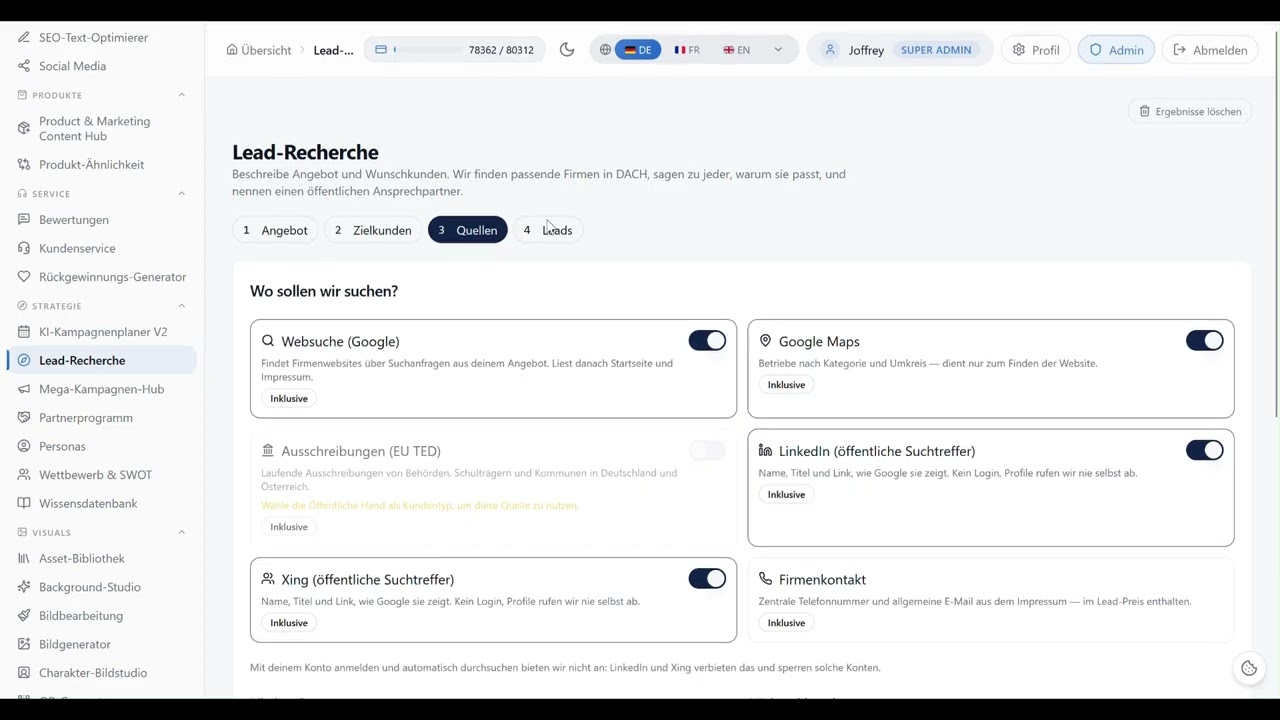Collapse the VISUALS sidebar section
Image resolution: width=1280 pixels, height=720 pixels.
click(x=181, y=533)
